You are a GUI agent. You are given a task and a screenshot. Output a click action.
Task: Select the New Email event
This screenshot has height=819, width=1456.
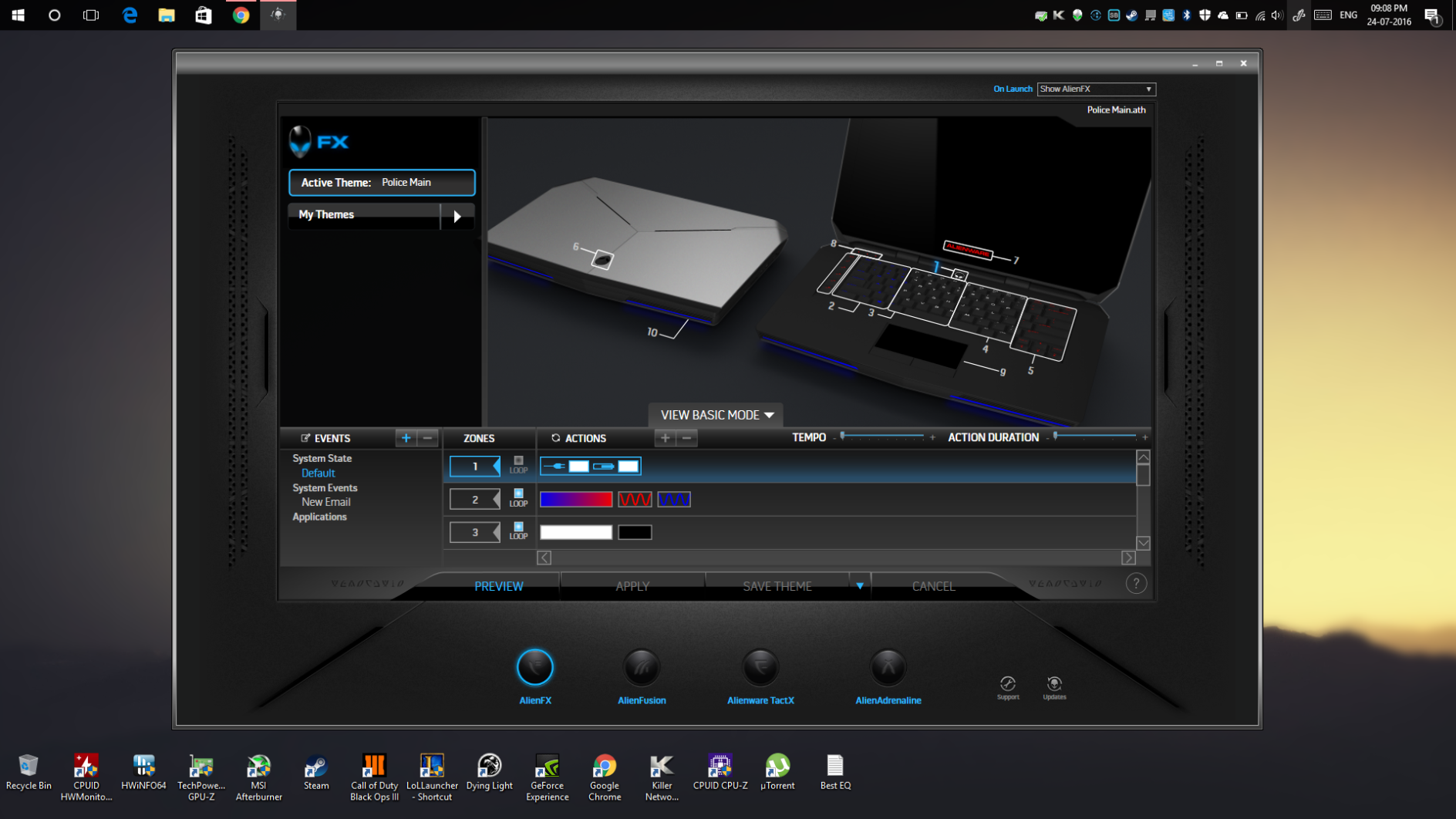pyautogui.click(x=325, y=502)
